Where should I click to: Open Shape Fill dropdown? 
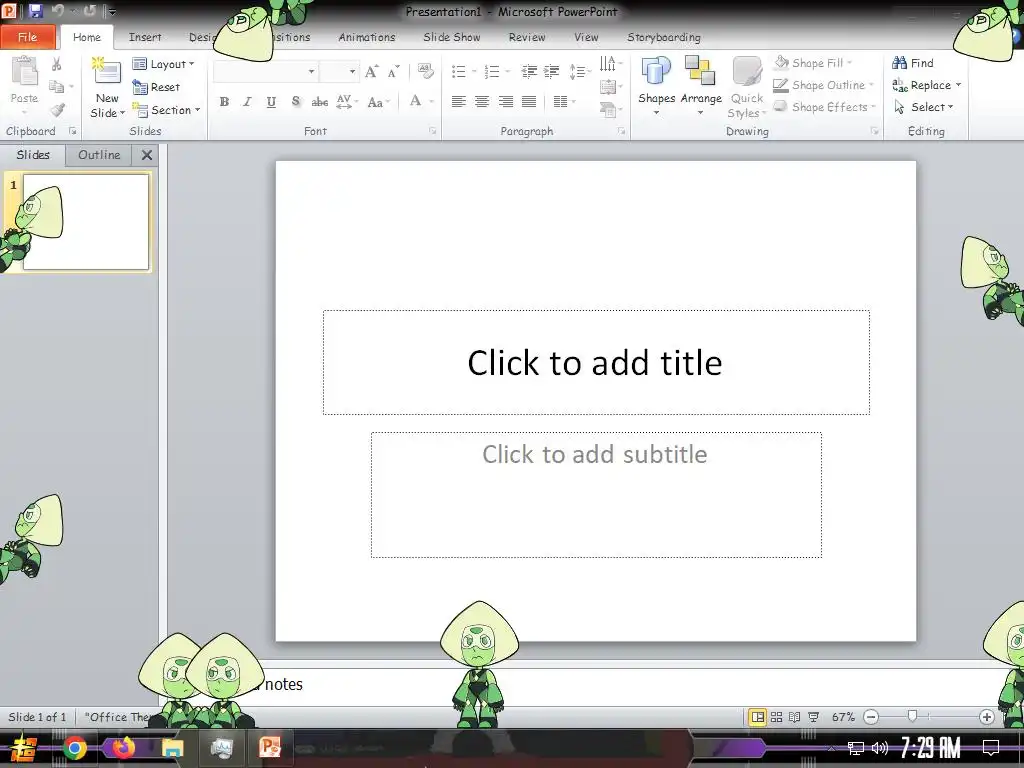(814, 63)
